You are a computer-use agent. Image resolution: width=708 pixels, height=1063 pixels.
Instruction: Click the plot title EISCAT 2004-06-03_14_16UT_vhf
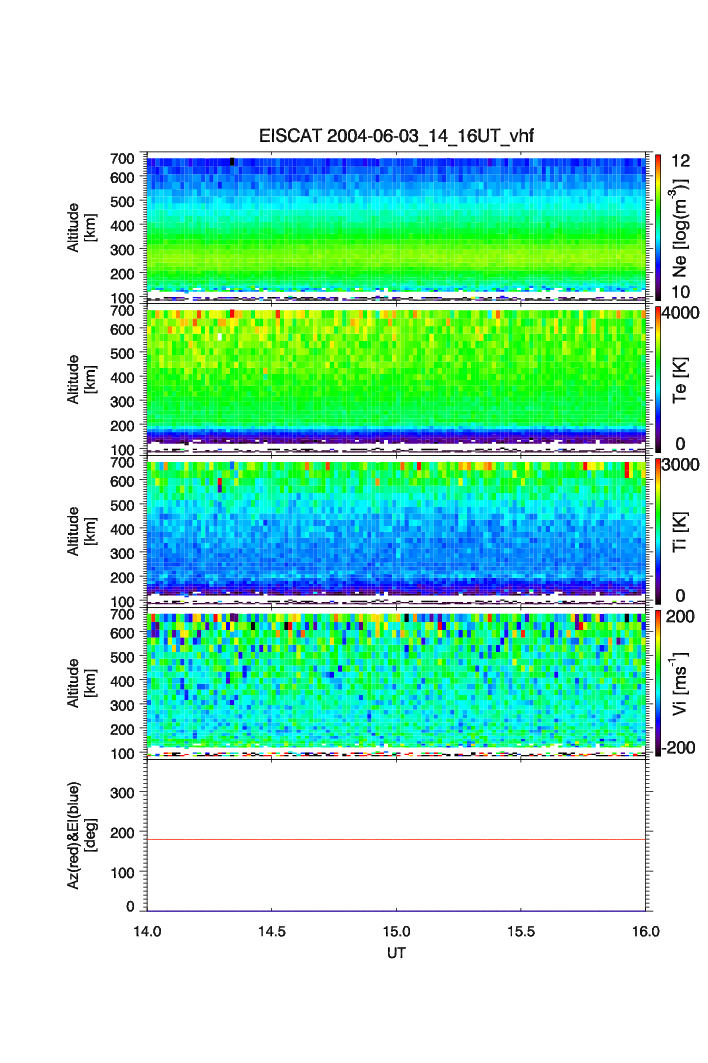click(397, 137)
